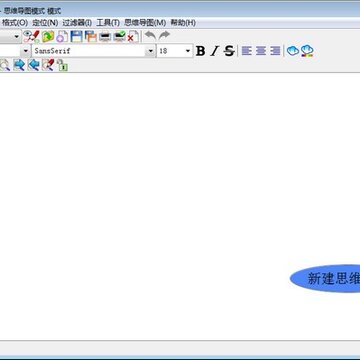Redo the last undone action
The height and width of the screenshot is (360, 360).
pos(164,35)
